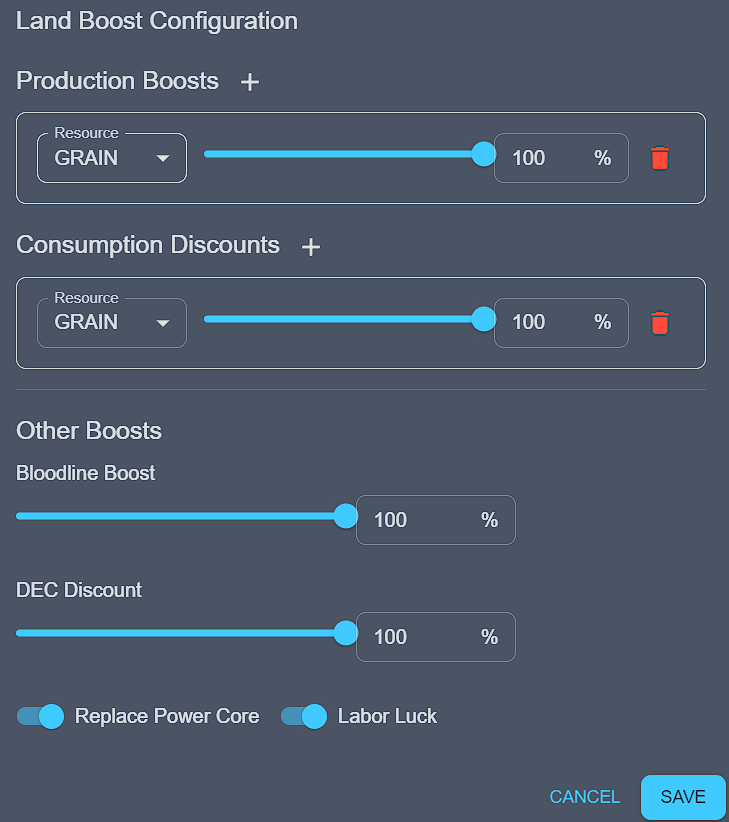Screen dimensions: 729x822
Task: Click the Other Boosts section heading
Action: pyautogui.click(x=89, y=431)
